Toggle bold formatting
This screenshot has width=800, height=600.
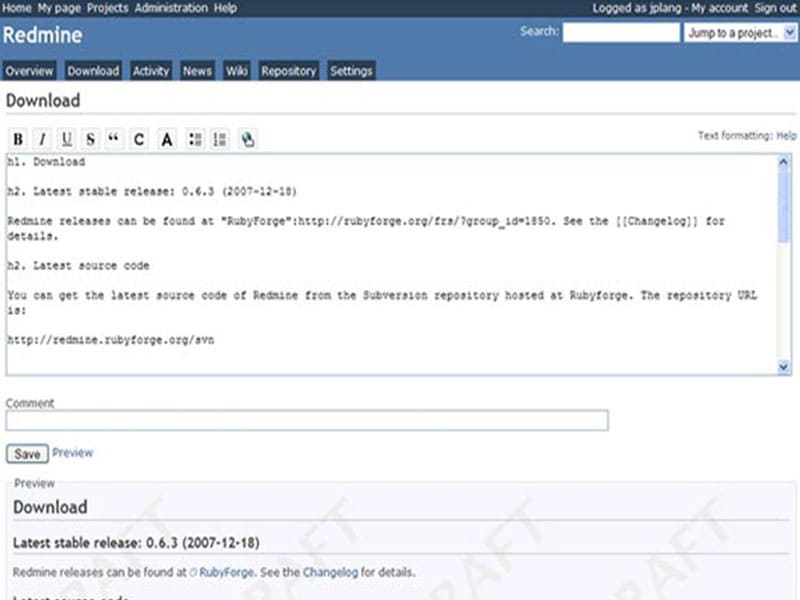click(x=17, y=139)
